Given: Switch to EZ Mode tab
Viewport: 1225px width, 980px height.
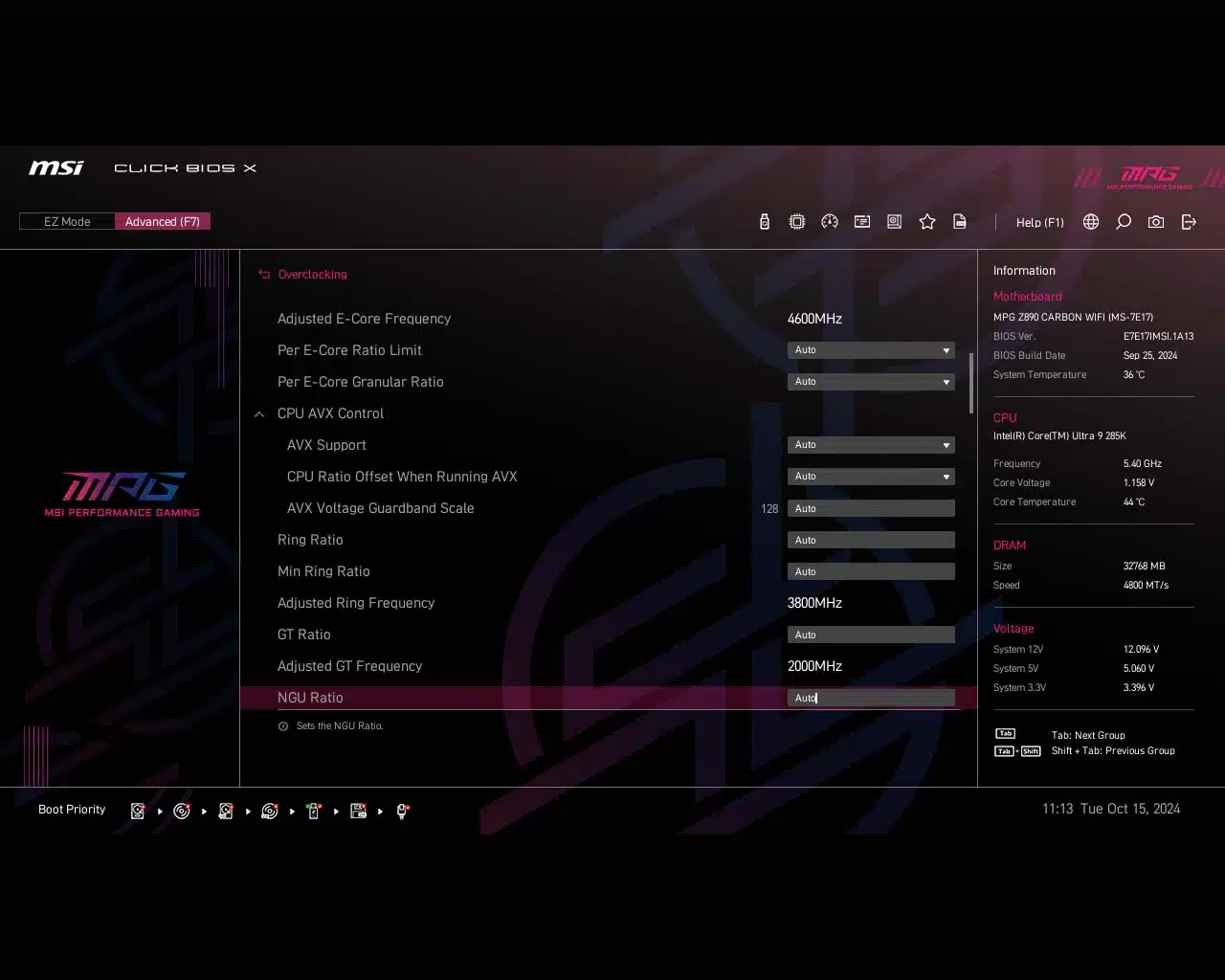Looking at the screenshot, I should click(67, 222).
